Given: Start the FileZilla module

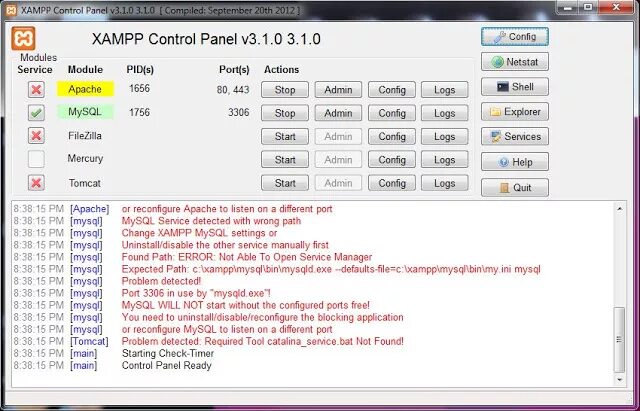Looking at the screenshot, I should [x=285, y=136].
